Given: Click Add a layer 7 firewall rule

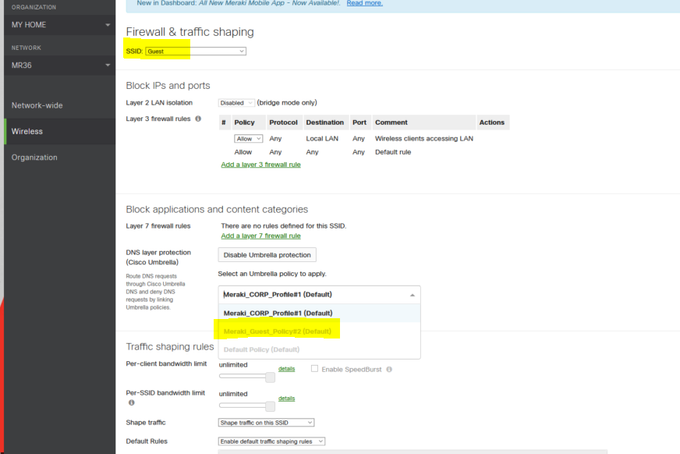Looking at the screenshot, I should pos(261,236).
